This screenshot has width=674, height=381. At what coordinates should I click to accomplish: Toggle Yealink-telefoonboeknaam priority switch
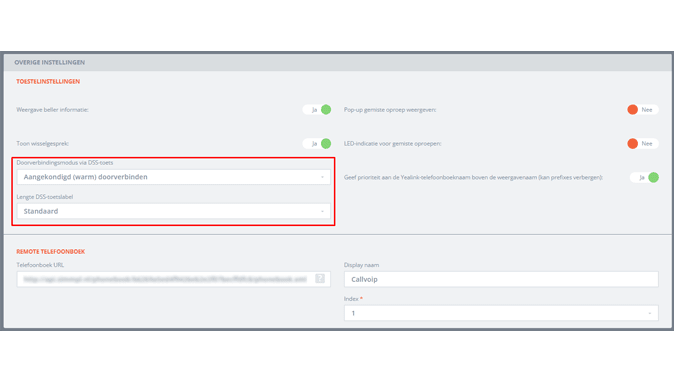point(644,177)
